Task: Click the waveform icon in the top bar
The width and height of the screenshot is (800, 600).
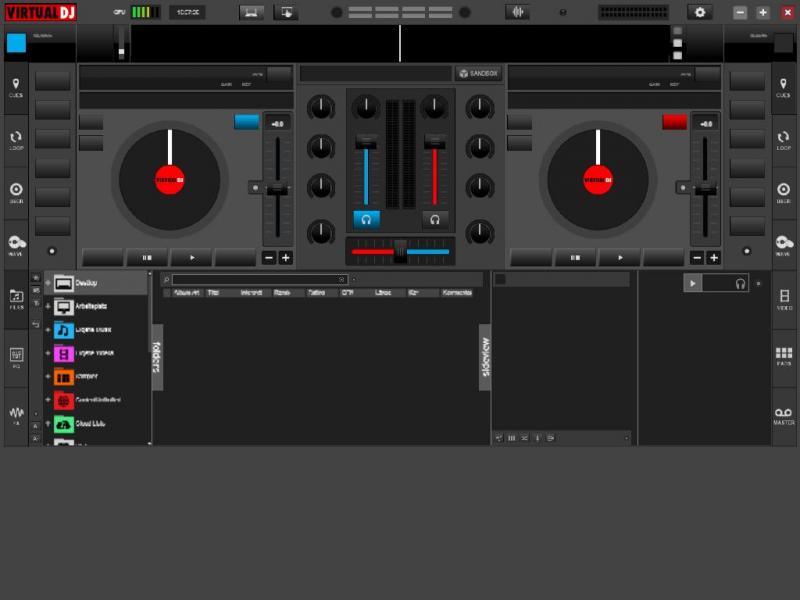Action: point(517,12)
